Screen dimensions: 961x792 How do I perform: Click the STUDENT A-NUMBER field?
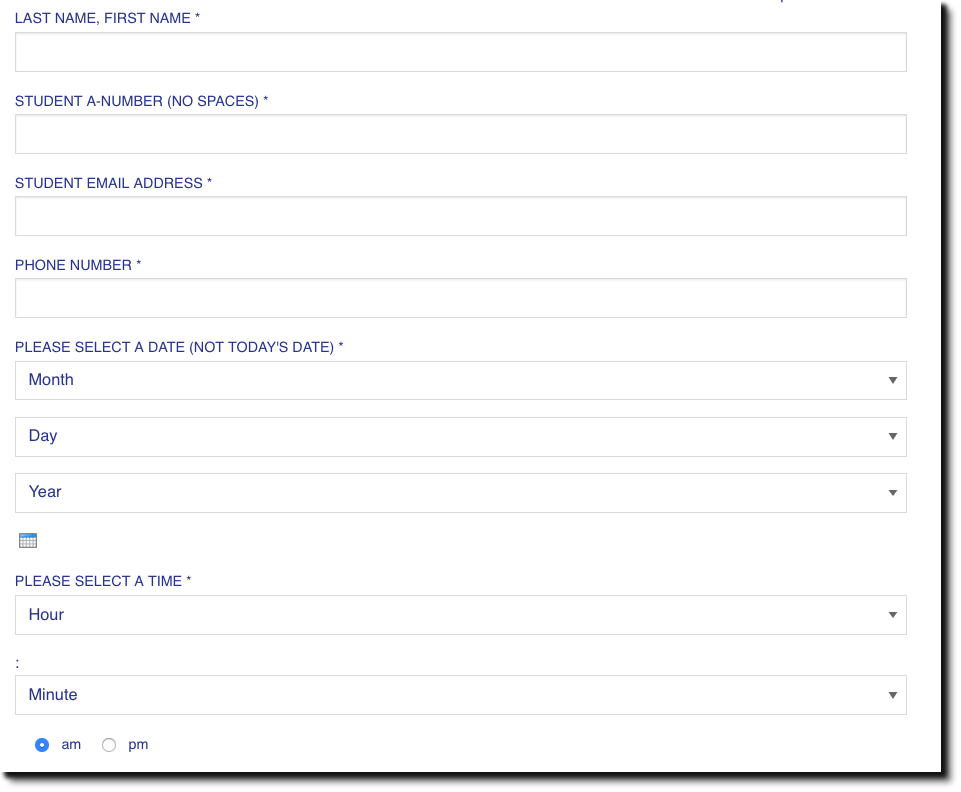pos(460,133)
